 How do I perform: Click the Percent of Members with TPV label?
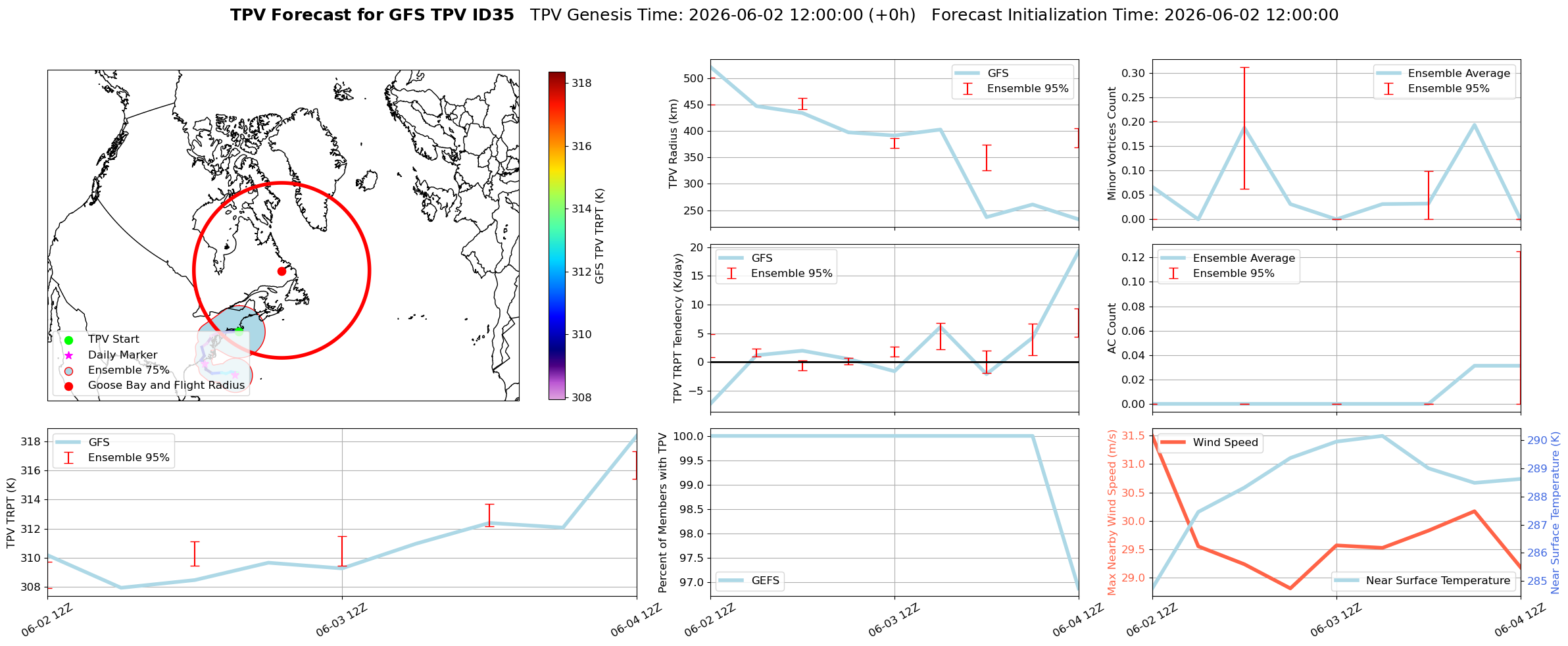(x=663, y=512)
